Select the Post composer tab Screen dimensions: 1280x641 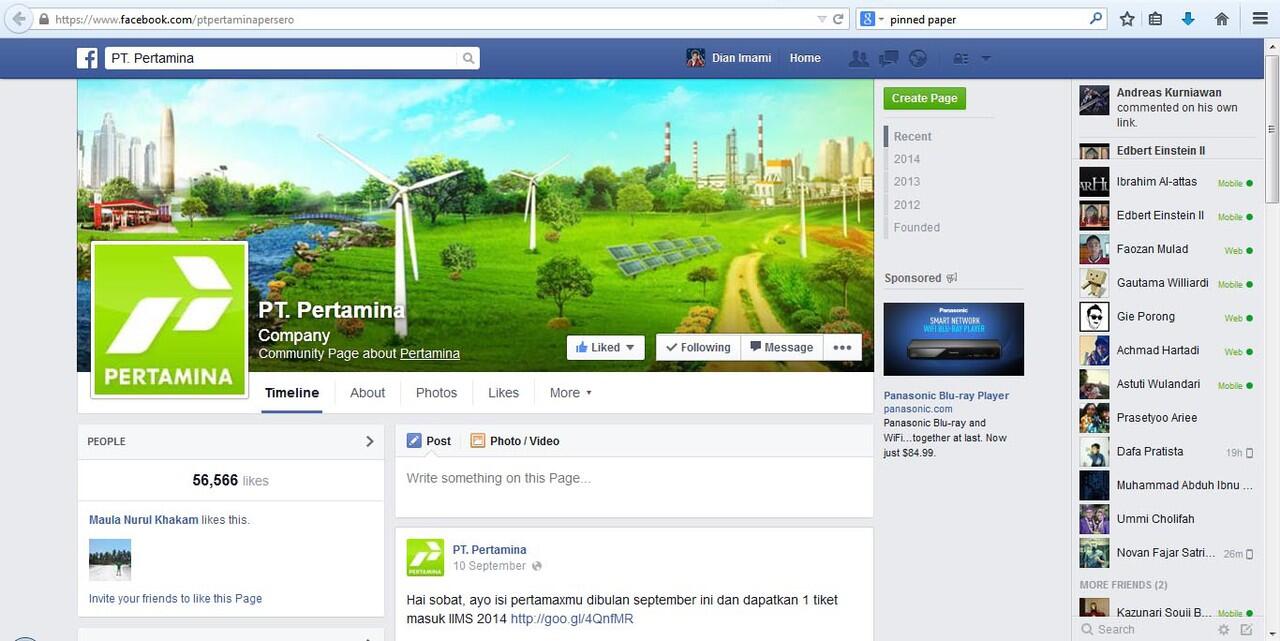pos(428,441)
